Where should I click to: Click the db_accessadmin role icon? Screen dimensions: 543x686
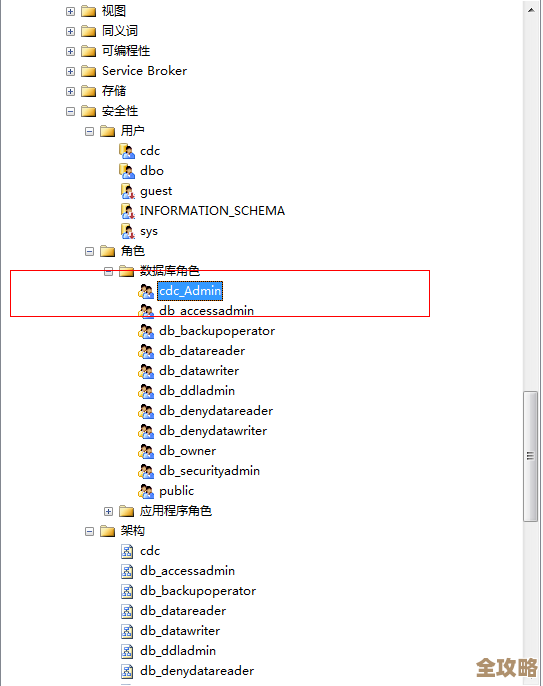click(x=146, y=311)
